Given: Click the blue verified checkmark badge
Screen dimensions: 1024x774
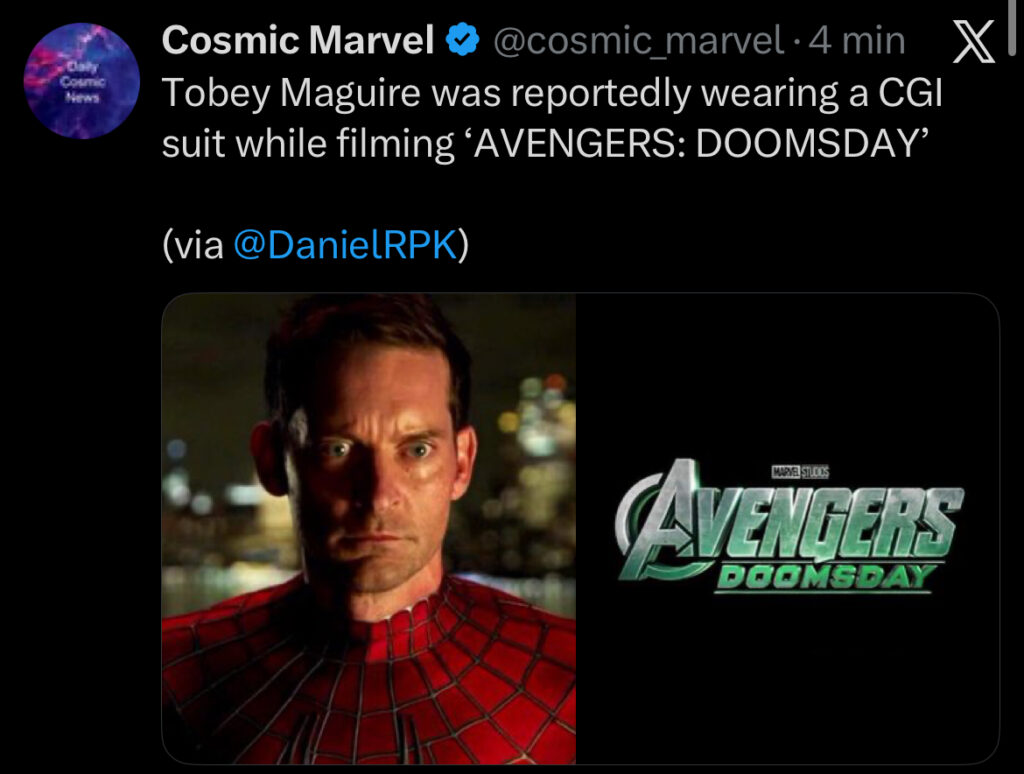Looking at the screenshot, I should (461, 41).
